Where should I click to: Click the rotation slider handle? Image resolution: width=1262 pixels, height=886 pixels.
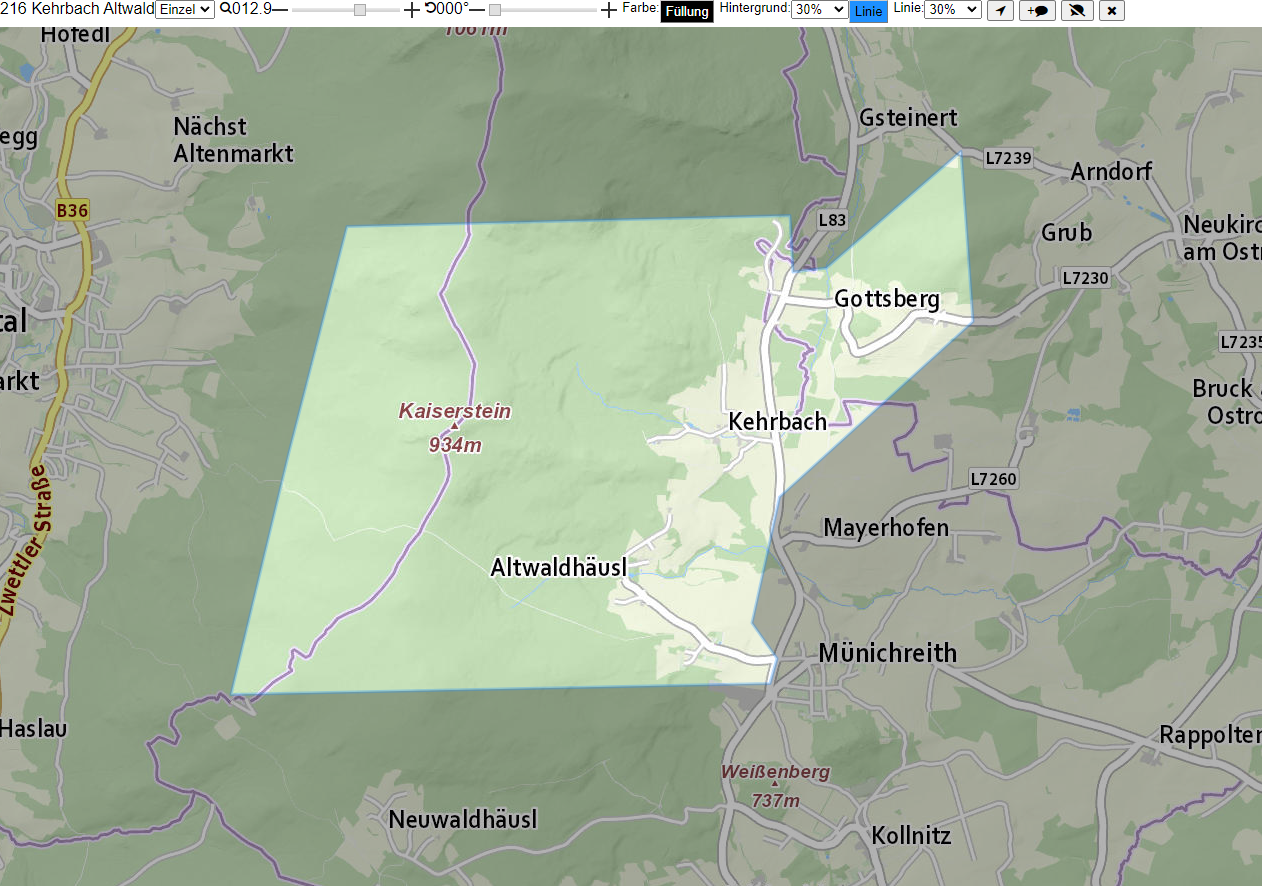tap(494, 9)
